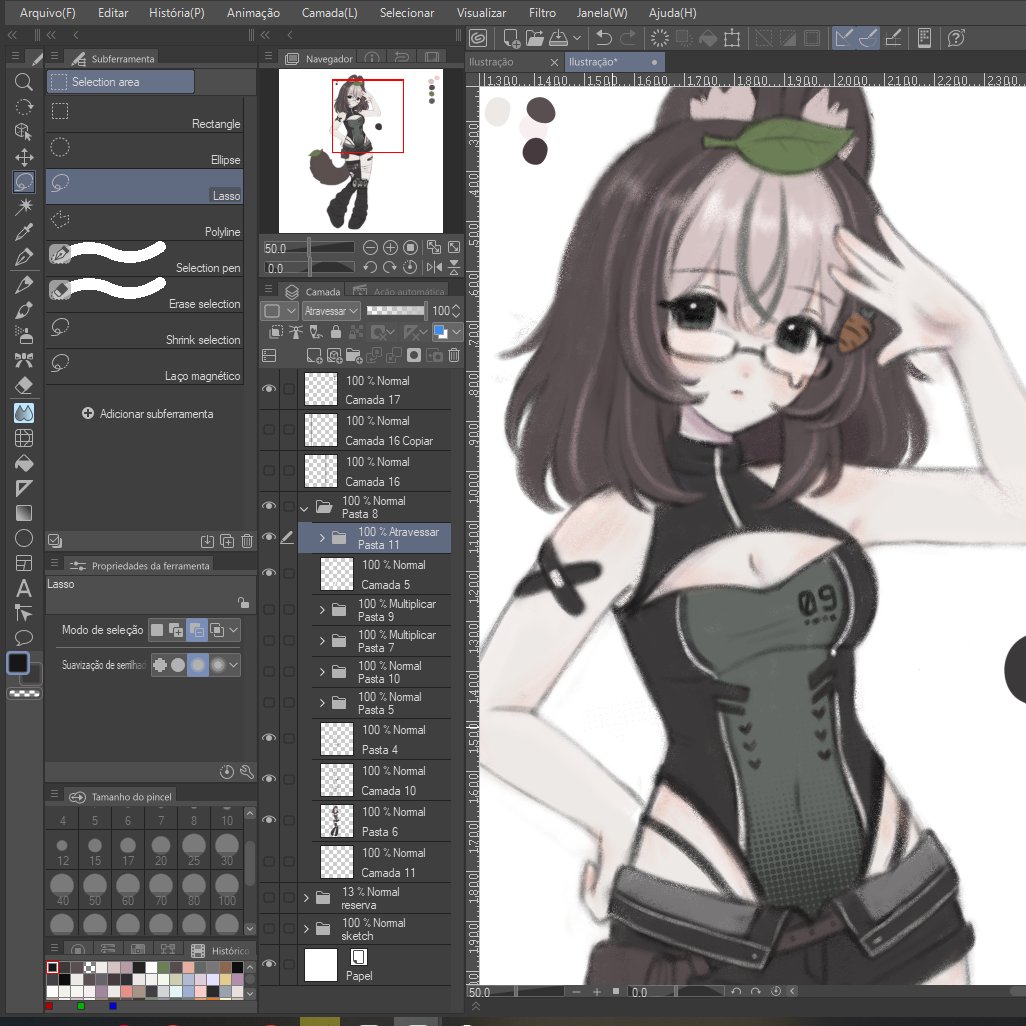Click the Undo arrow in command bar

(x=604, y=38)
